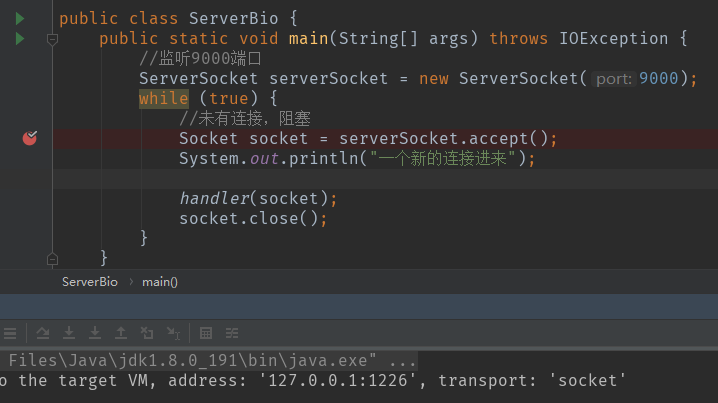Click the empty line above handler(socket)
Screen dimensions: 718x403
pos(385,179)
